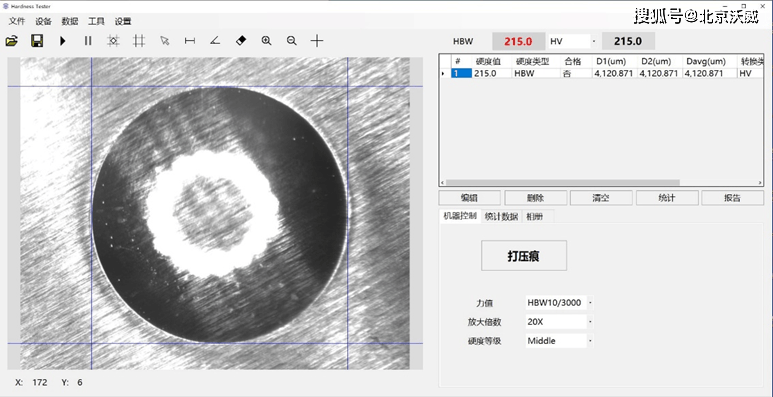773x397 pixels.
Task: Click the 编辑 button
Action: coord(469,198)
